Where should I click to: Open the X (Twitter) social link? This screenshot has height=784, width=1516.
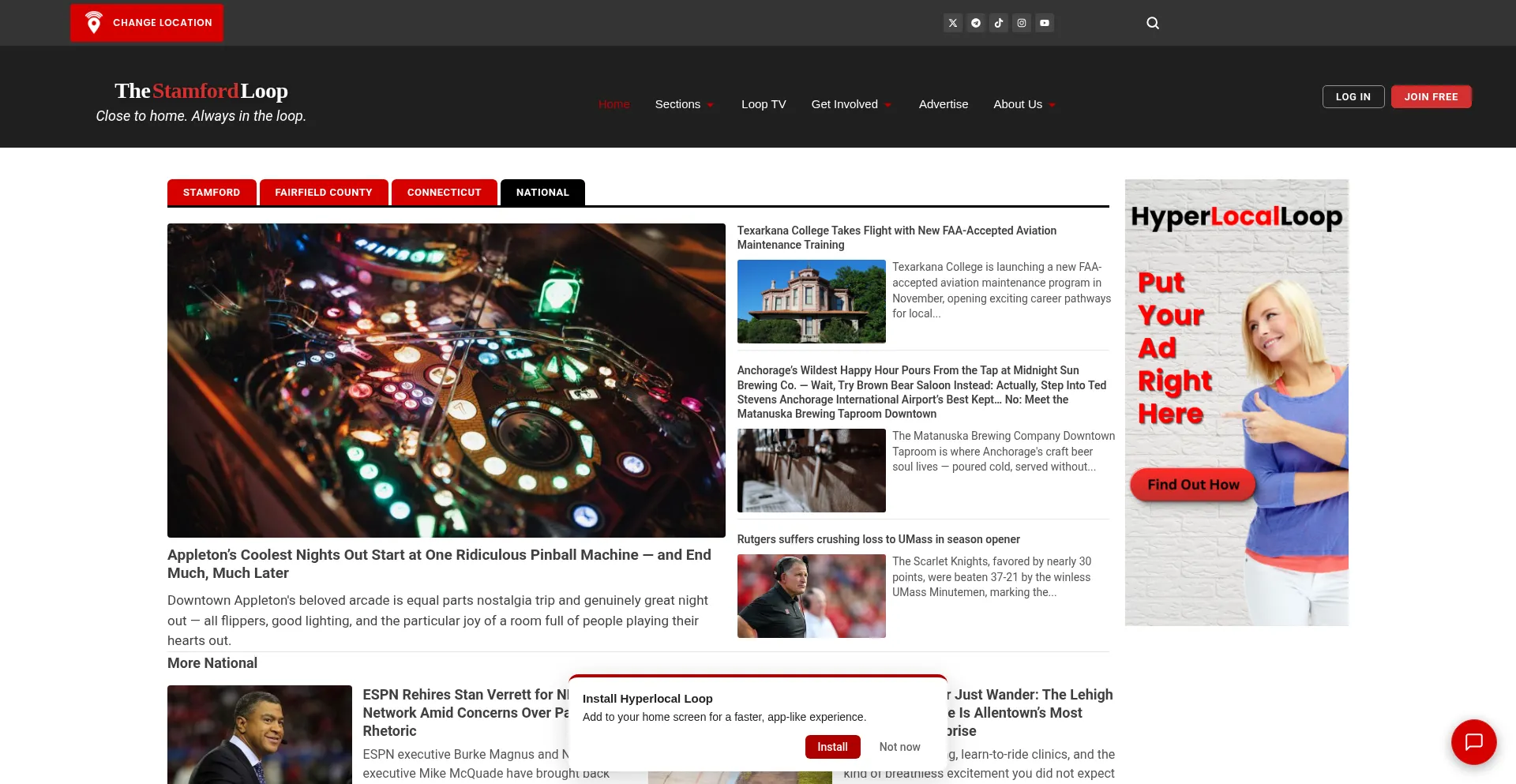point(952,23)
